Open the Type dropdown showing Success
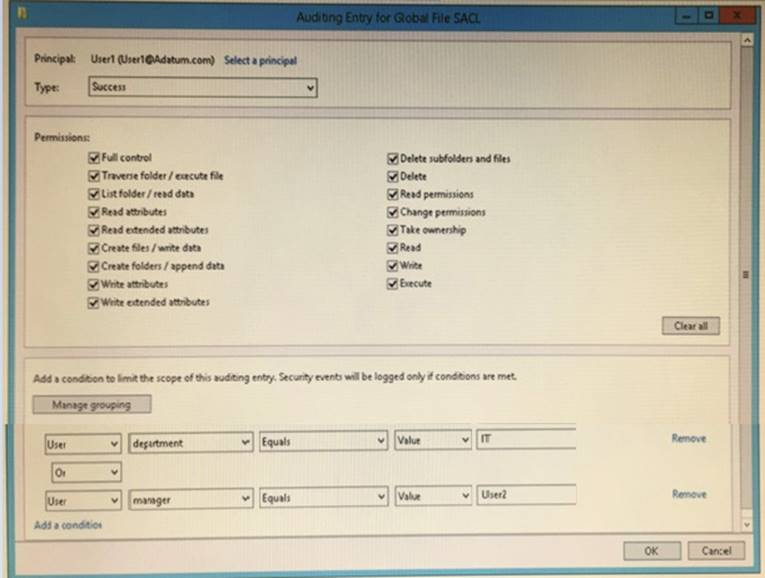Viewport: 765px width, 578px height. pos(202,88)
